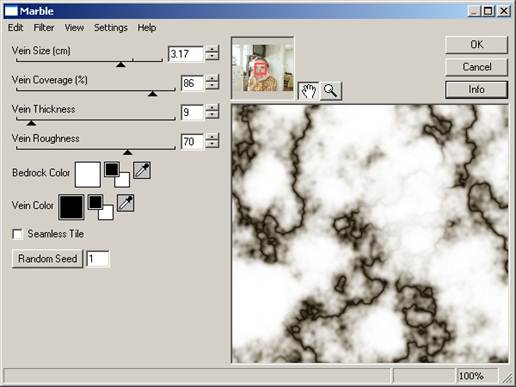Decrease Vein Thickness with down arrow
Image resolution: width=516 pixels, height=387 pixels.
coord(212,115)
